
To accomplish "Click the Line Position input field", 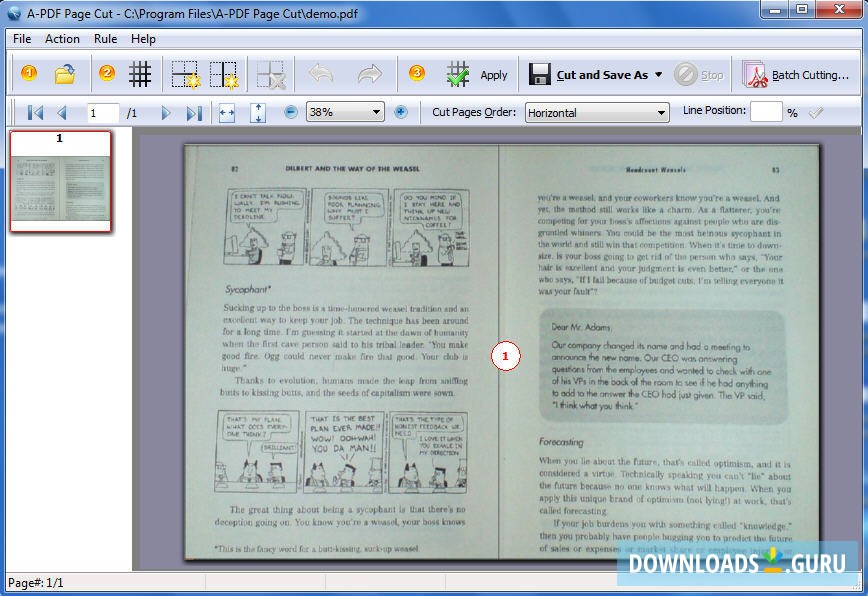I will click(x=766, y=112).
